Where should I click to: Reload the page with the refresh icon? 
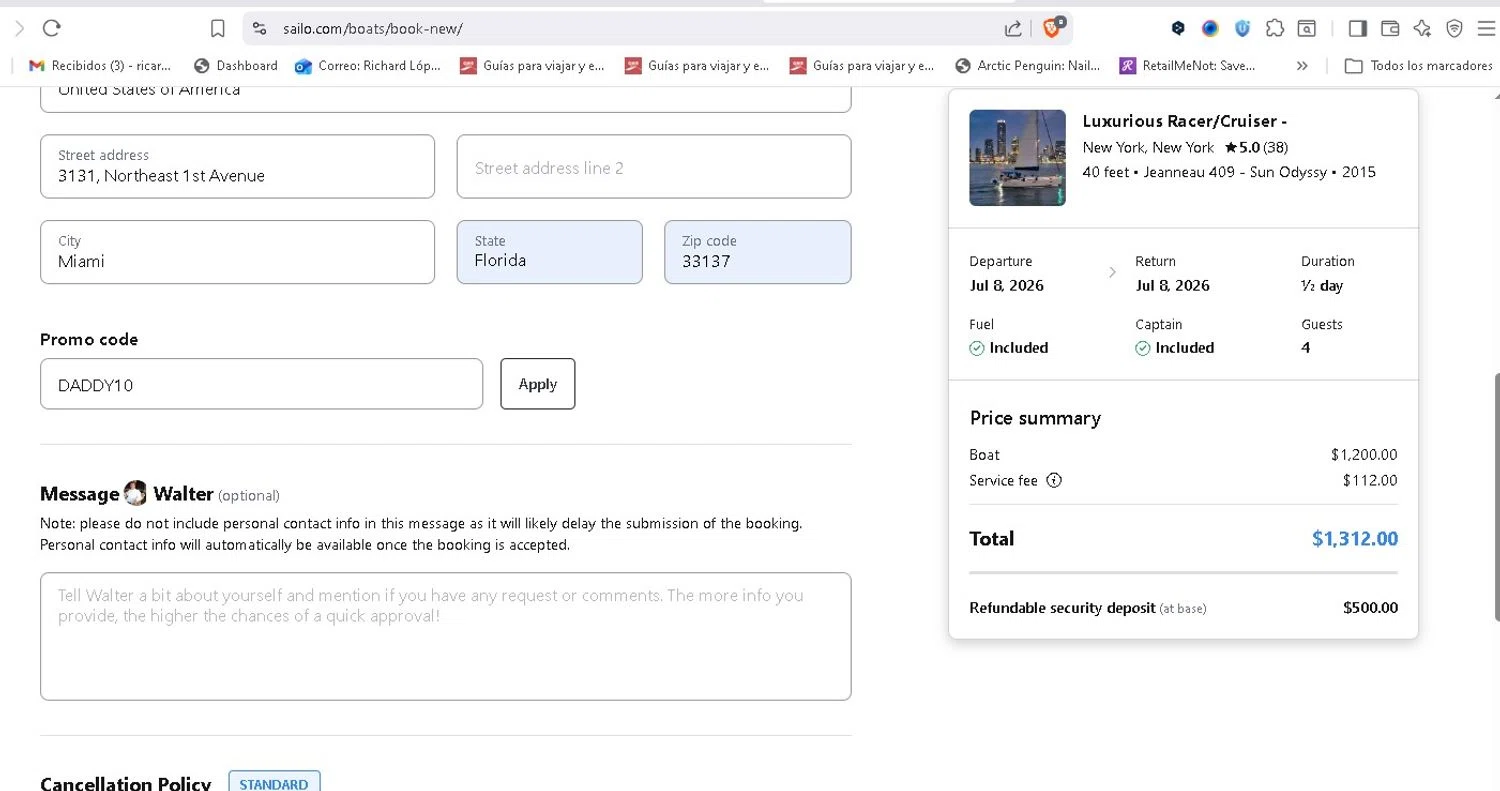coord(52,29)
